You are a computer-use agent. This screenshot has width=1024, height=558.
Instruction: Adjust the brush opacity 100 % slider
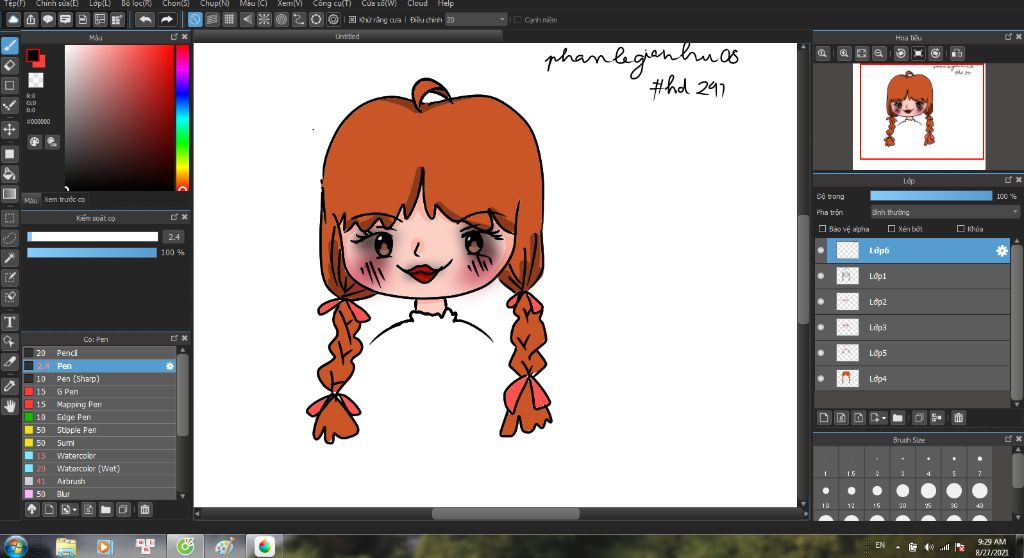tap(91, 253)
